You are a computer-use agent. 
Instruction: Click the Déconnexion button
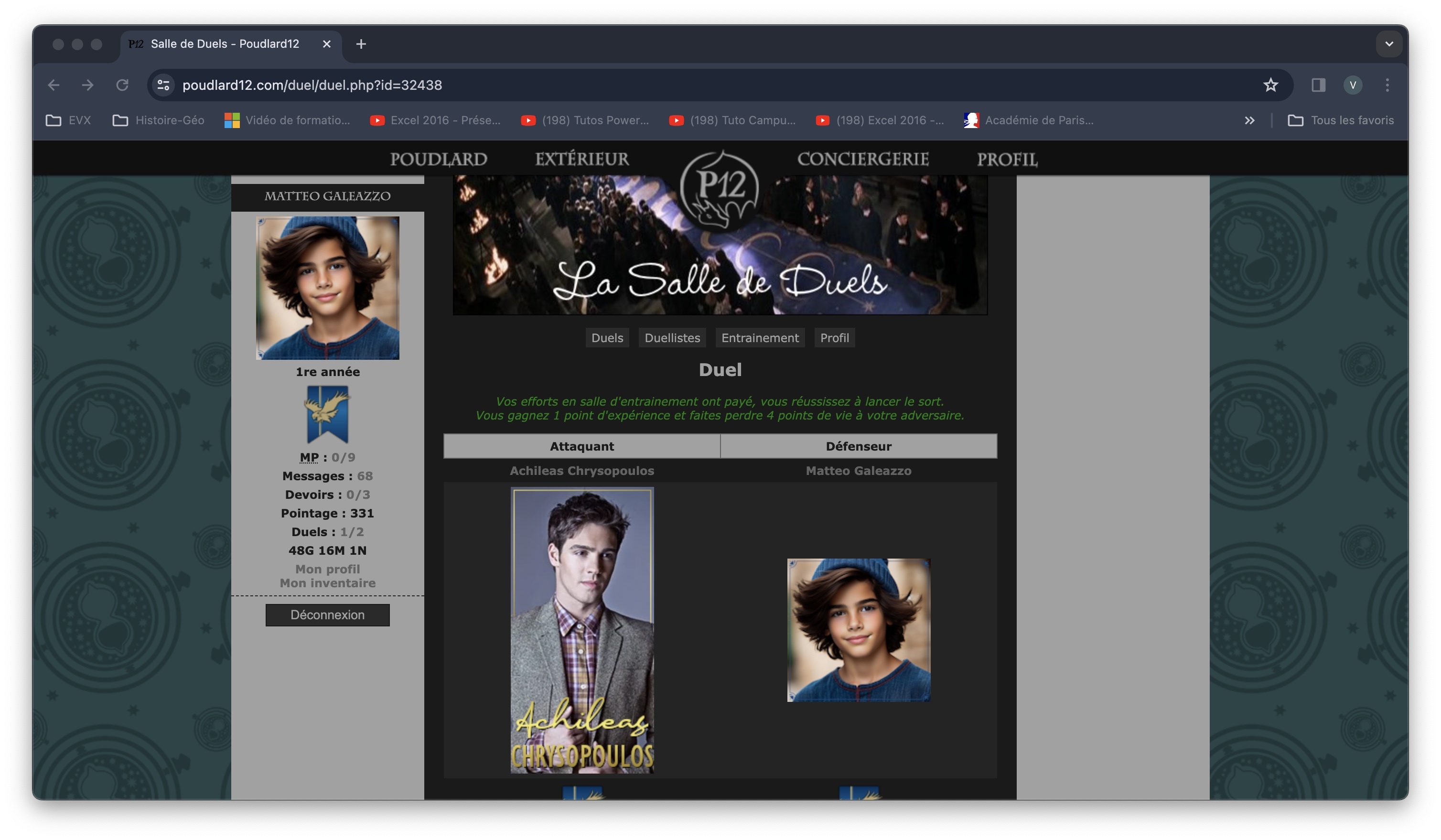327,615
